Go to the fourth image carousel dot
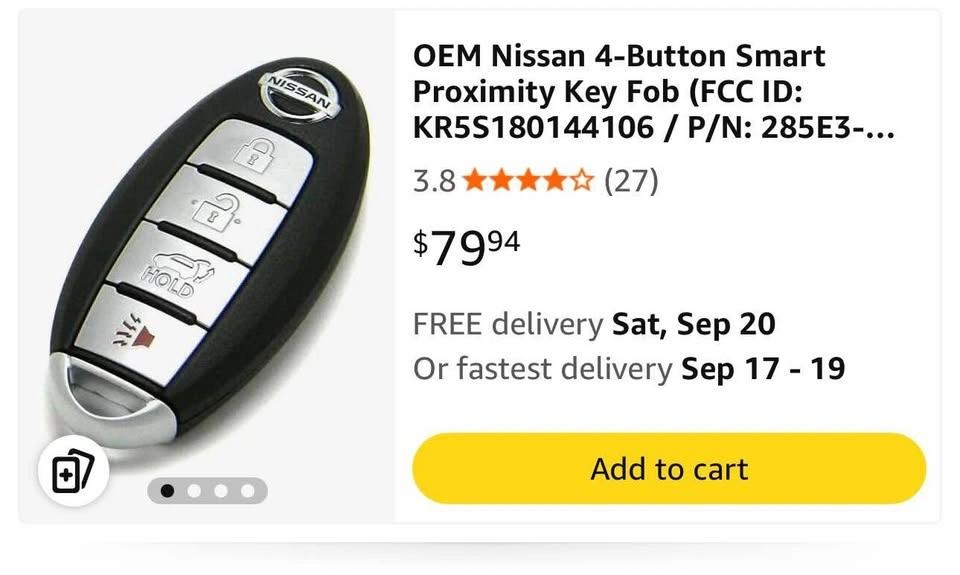 click(247, 490)
